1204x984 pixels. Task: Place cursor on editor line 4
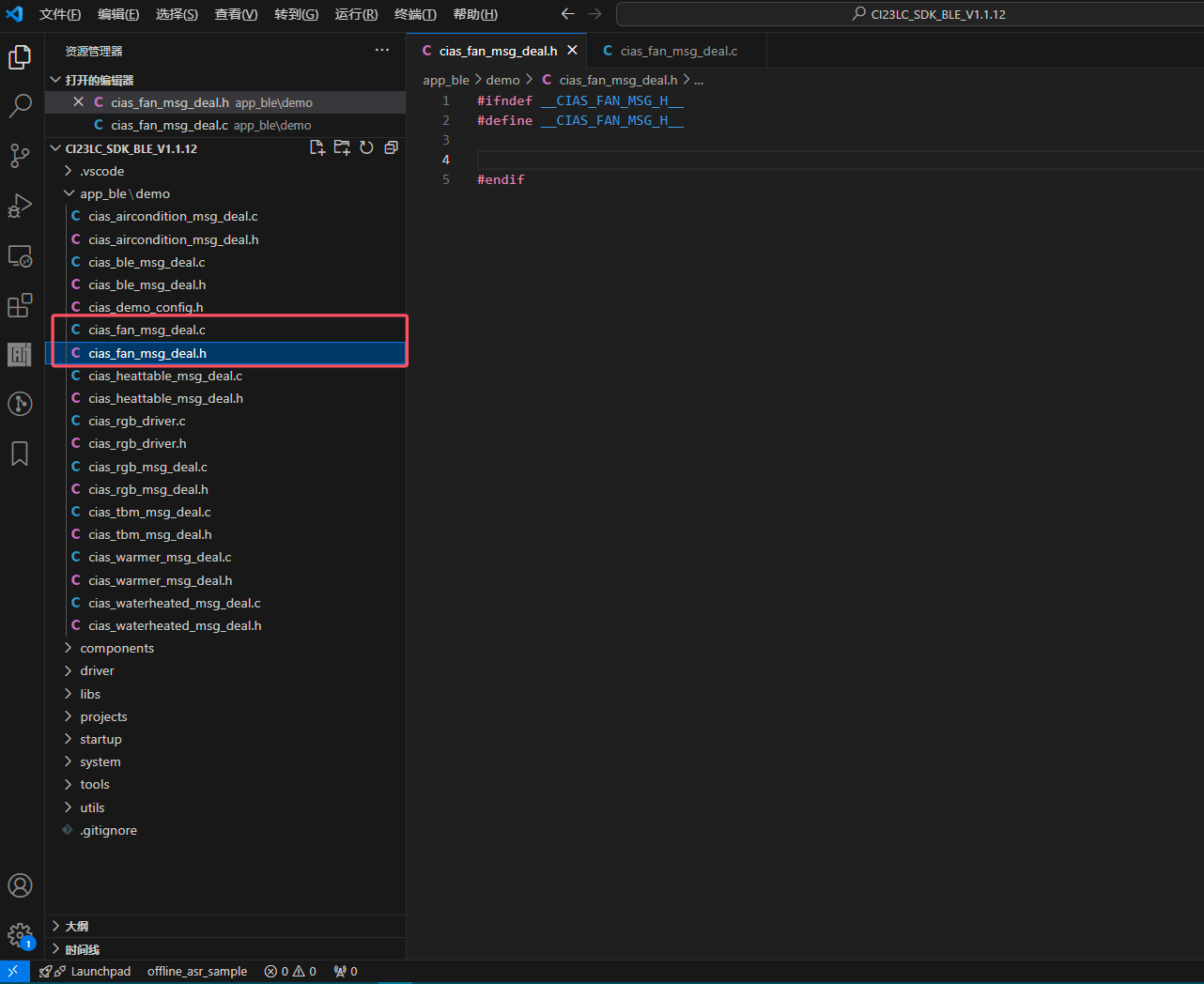pos(840,160)
